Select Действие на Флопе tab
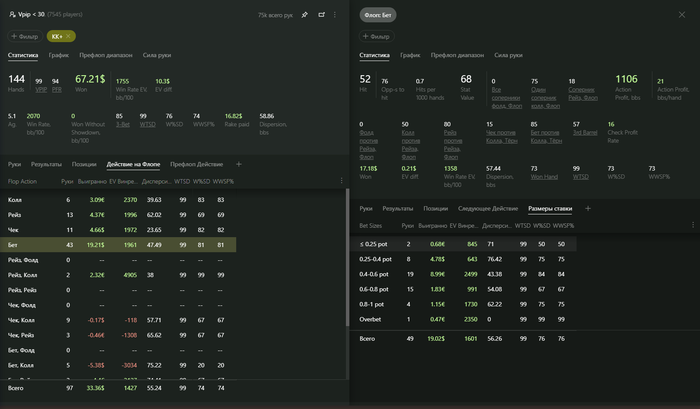 click(x=133, y=164)
